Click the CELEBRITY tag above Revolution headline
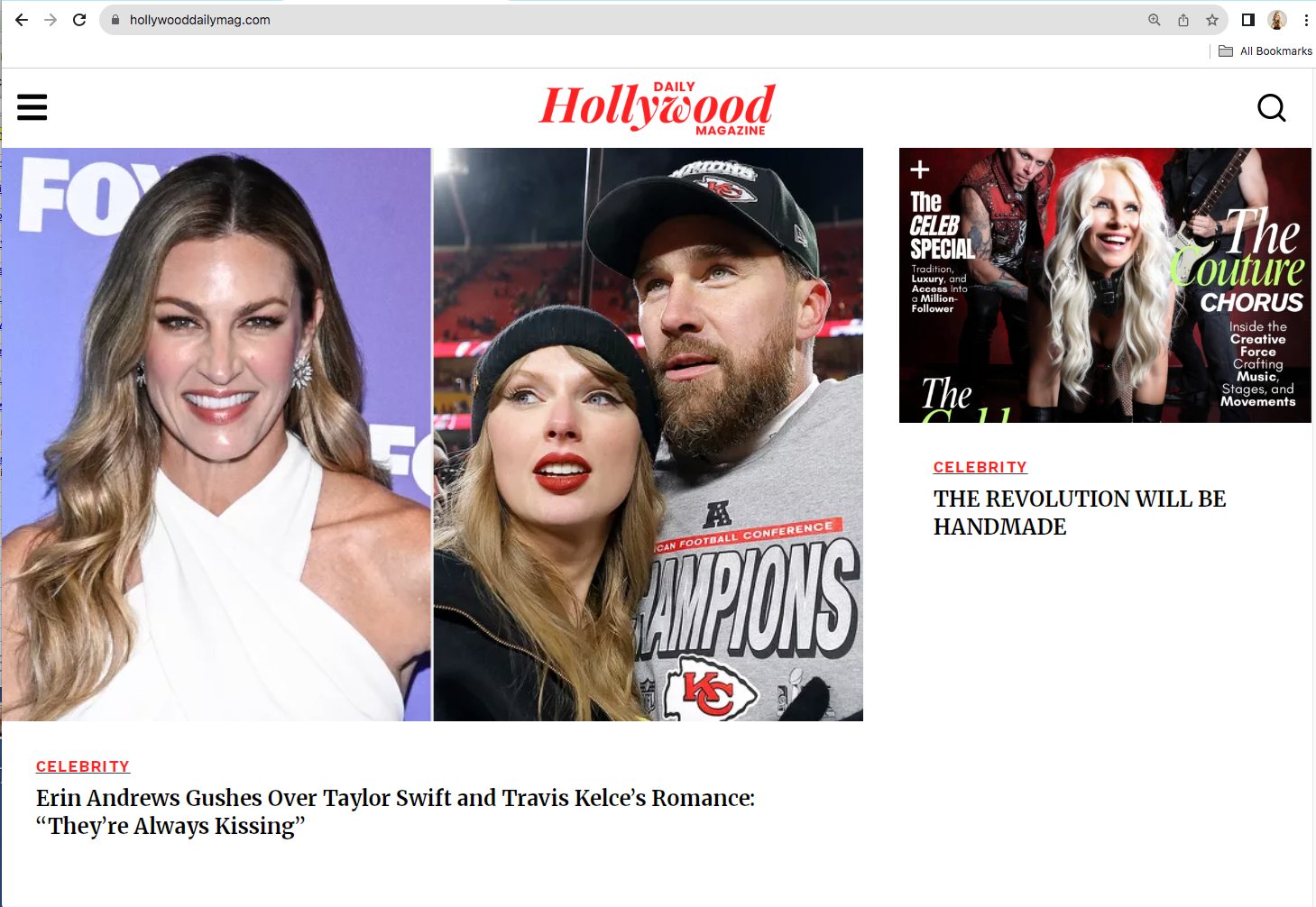The width and height of the screenshot is (1316, 907). coord(980,467)
